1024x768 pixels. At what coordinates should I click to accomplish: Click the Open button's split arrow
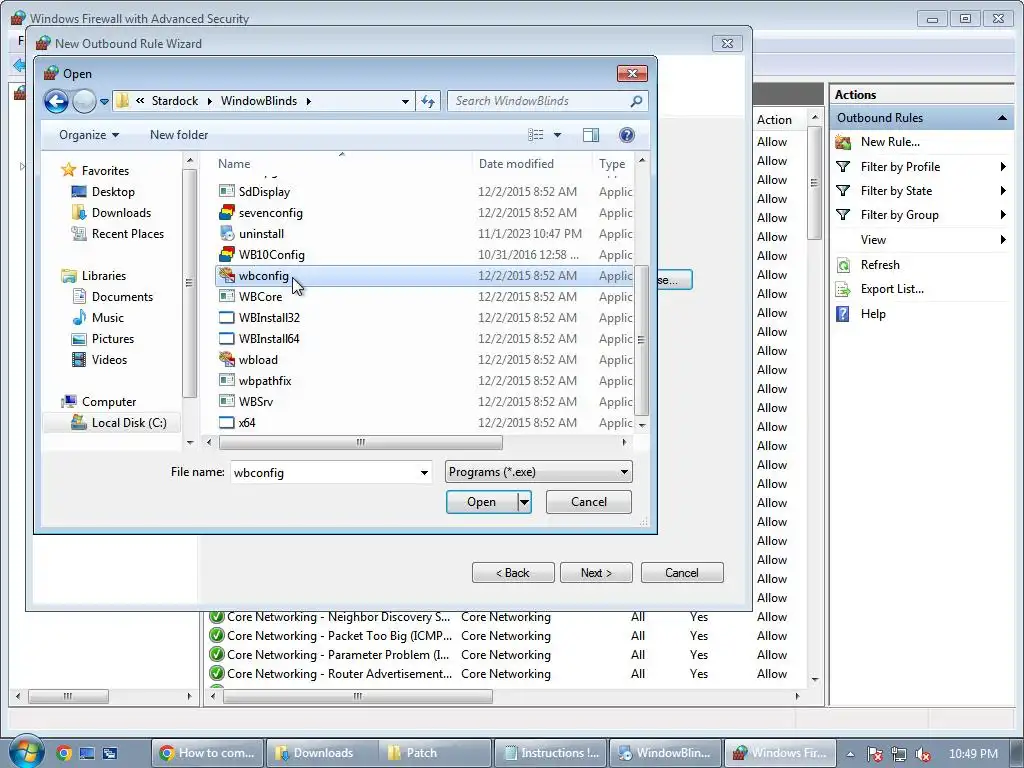pos(524,502)
